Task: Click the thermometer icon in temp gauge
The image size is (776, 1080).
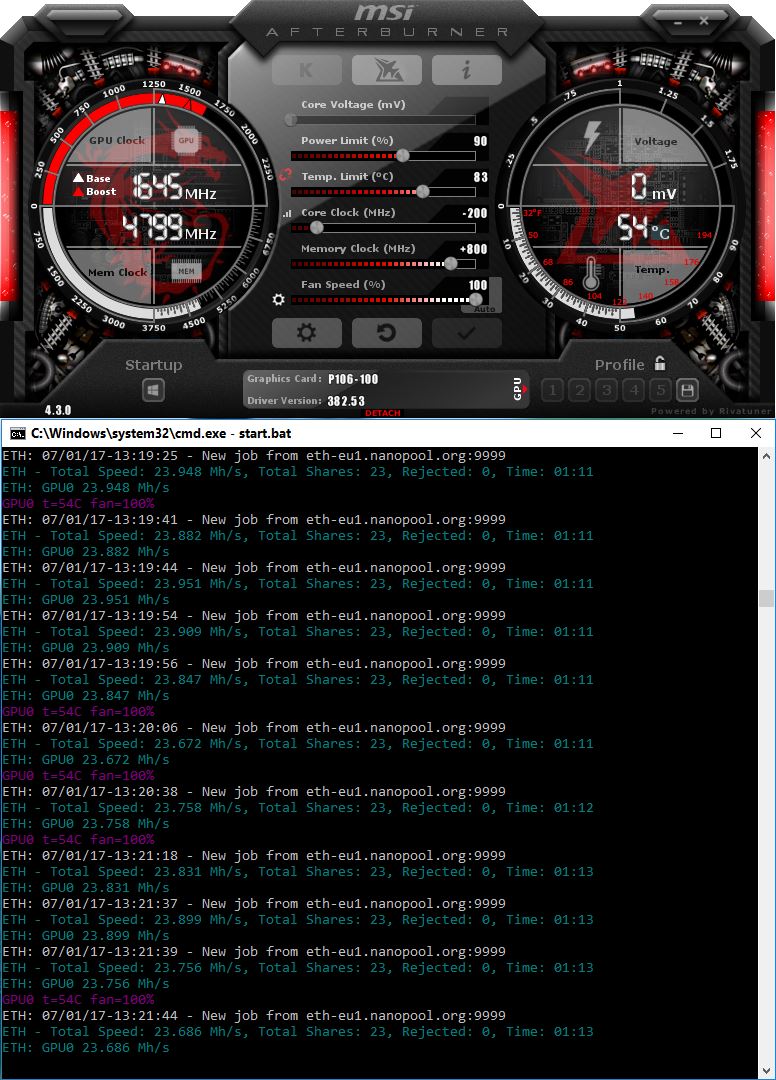Action: (x=590, y=273)
